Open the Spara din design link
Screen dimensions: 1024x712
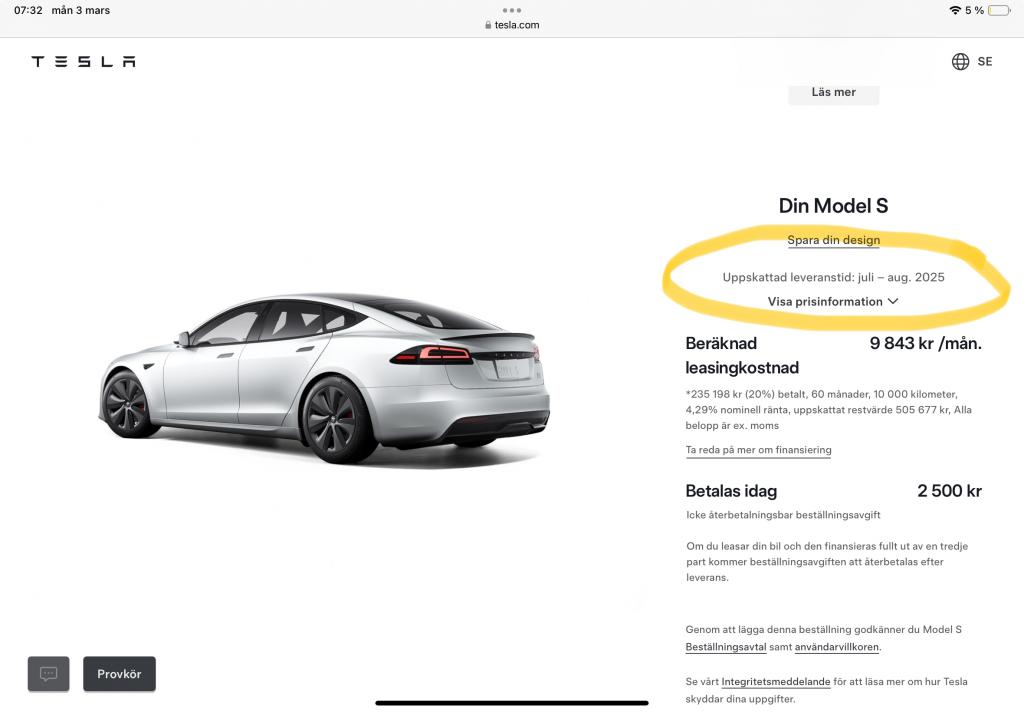click(833, 240)
